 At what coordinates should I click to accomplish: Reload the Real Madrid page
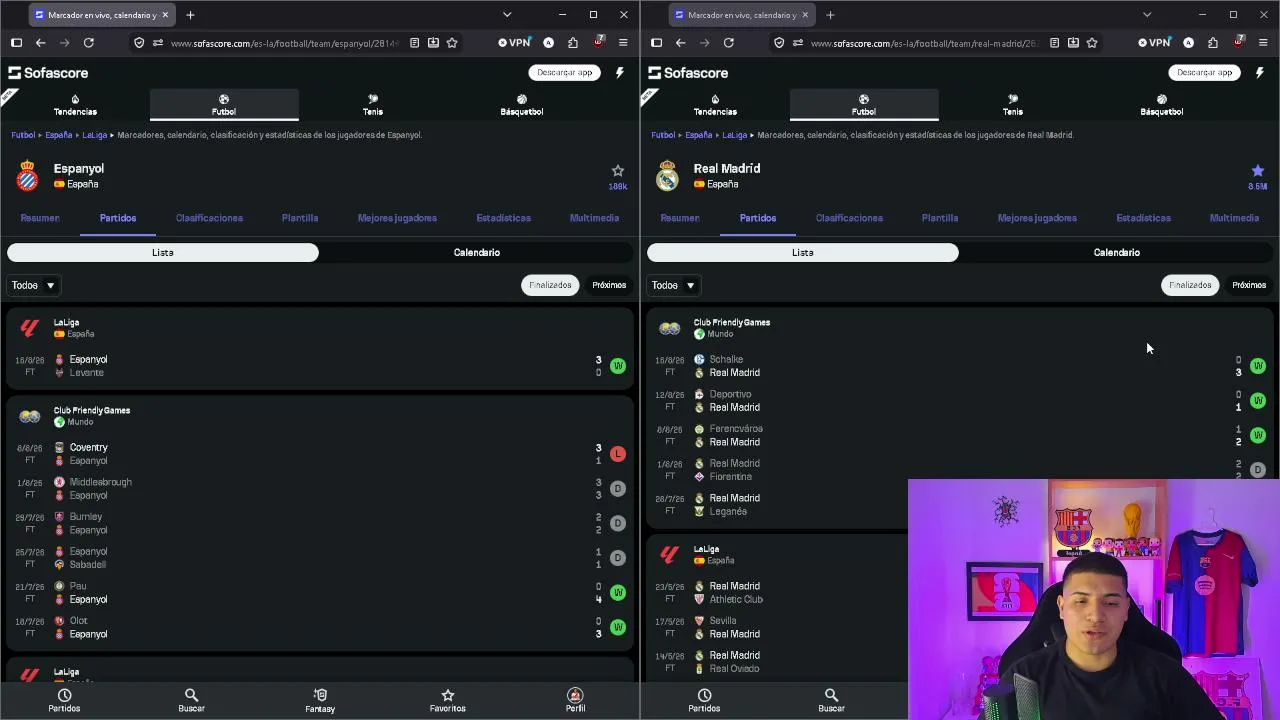(x=729, y=43)
